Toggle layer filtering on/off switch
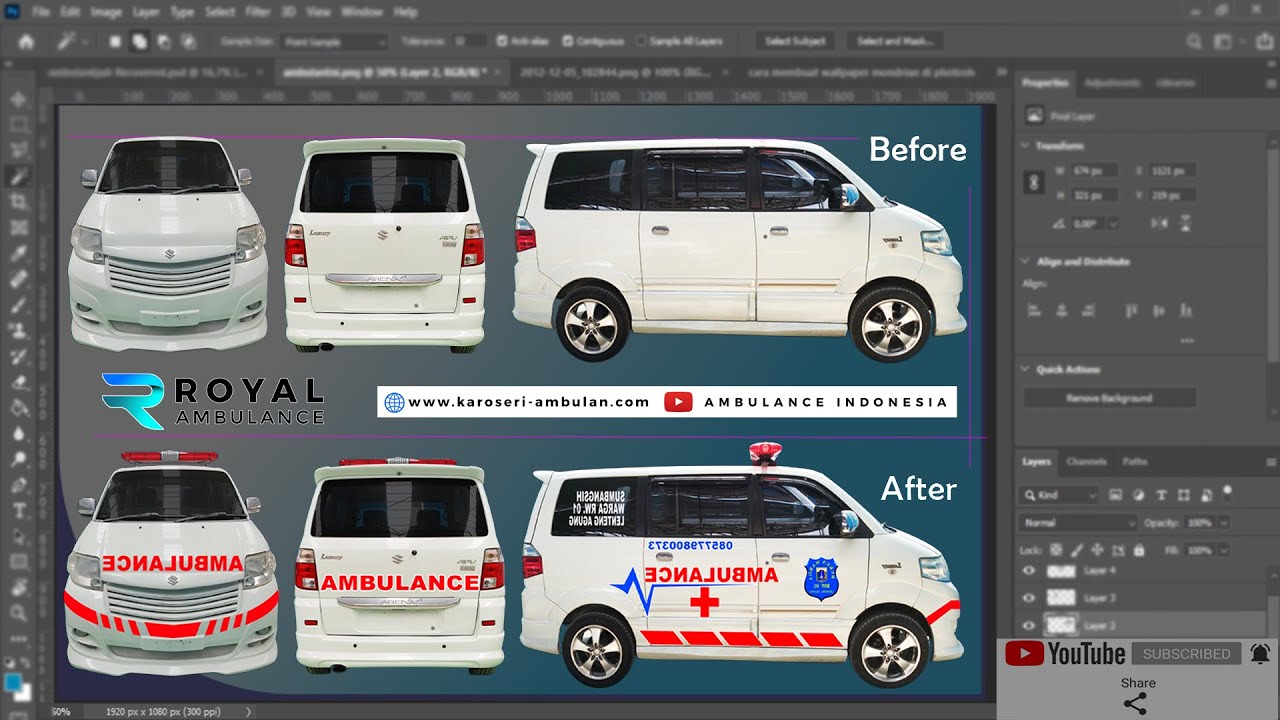This screenshot has height=720, width=1280. [x=1227, y=491]
